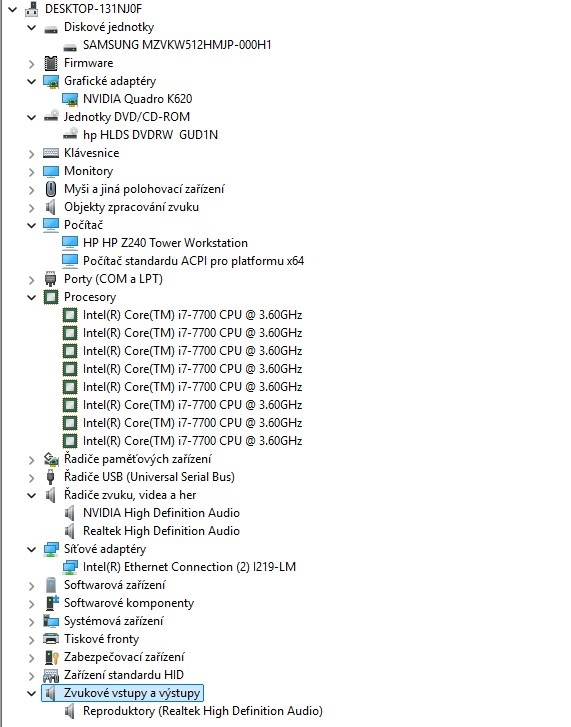Expand the Firmware category

(x=31, y=64)
